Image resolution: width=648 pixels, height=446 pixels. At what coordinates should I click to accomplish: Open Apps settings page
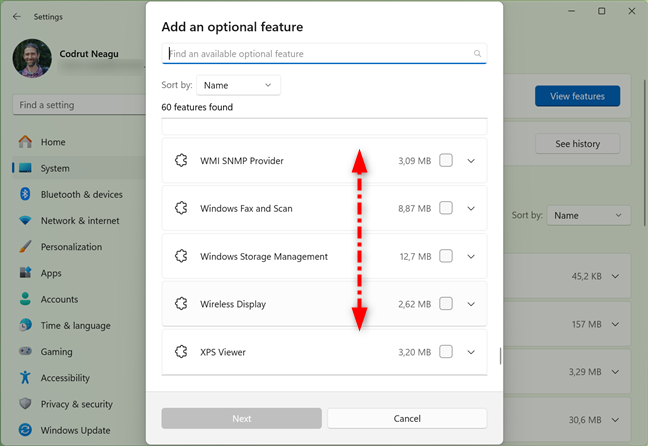coord(79,273)
